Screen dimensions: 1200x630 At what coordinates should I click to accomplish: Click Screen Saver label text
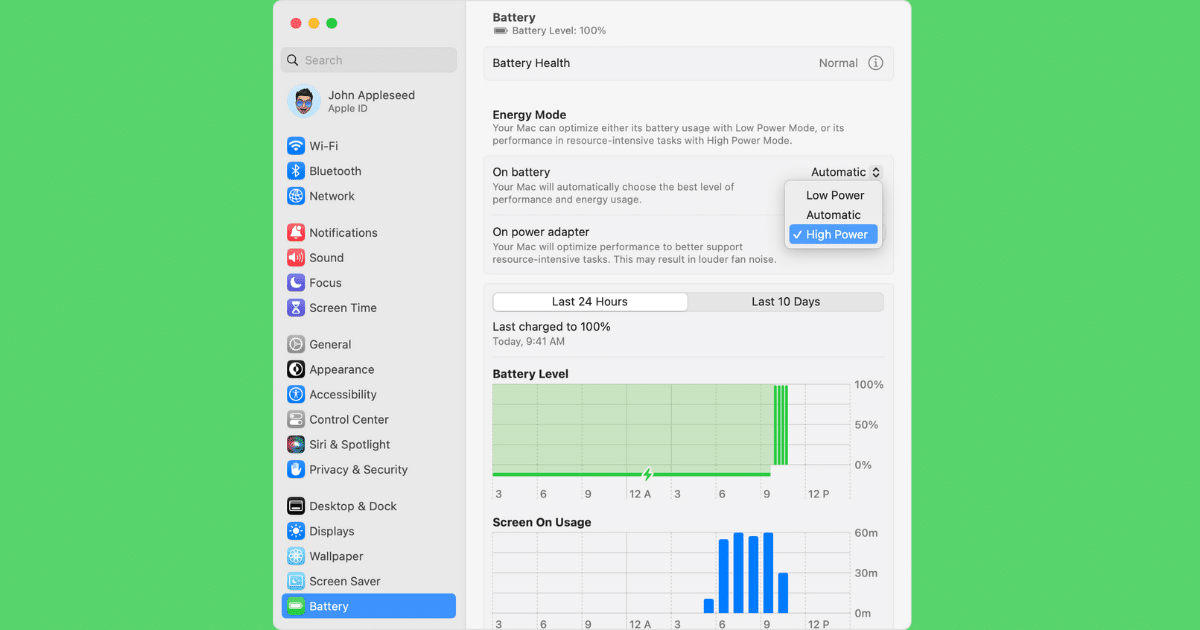point(345,581)
